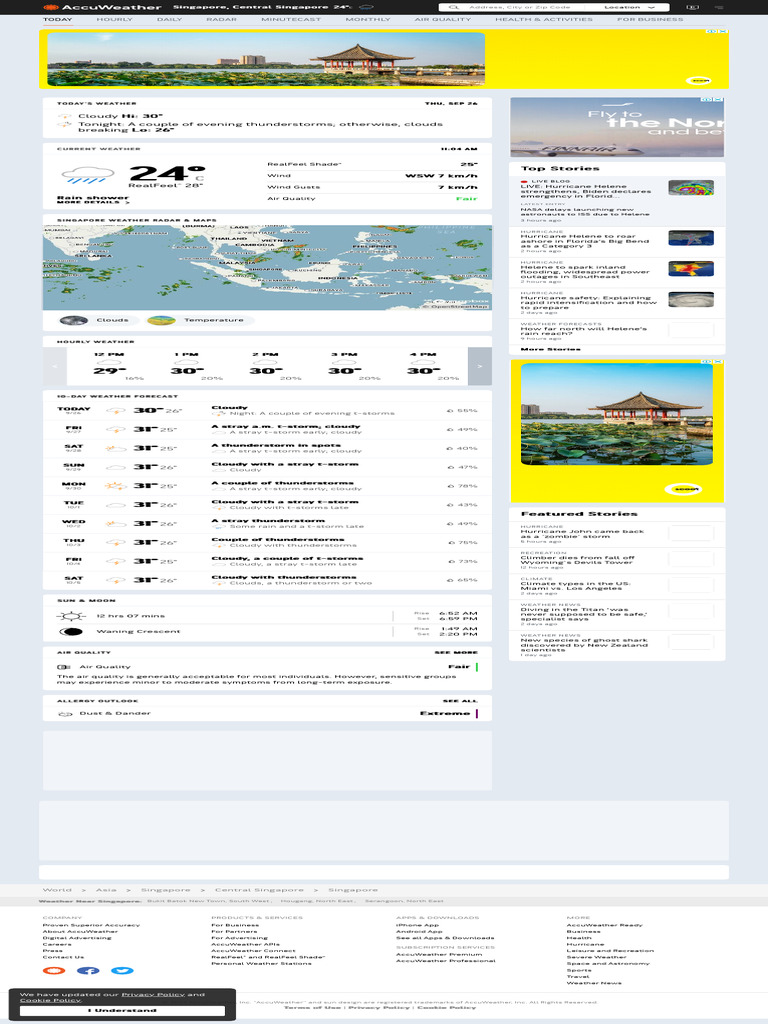Screen dimensions: 768x1024
Task: Open the ghost shark discovery story
Action: tap(584, 645)
